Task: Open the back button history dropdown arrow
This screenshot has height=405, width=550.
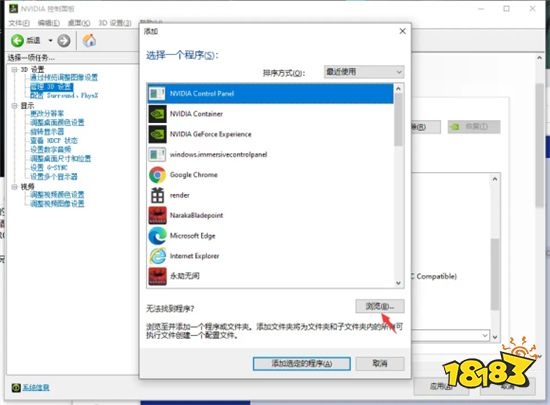Action: click(51, 41)
